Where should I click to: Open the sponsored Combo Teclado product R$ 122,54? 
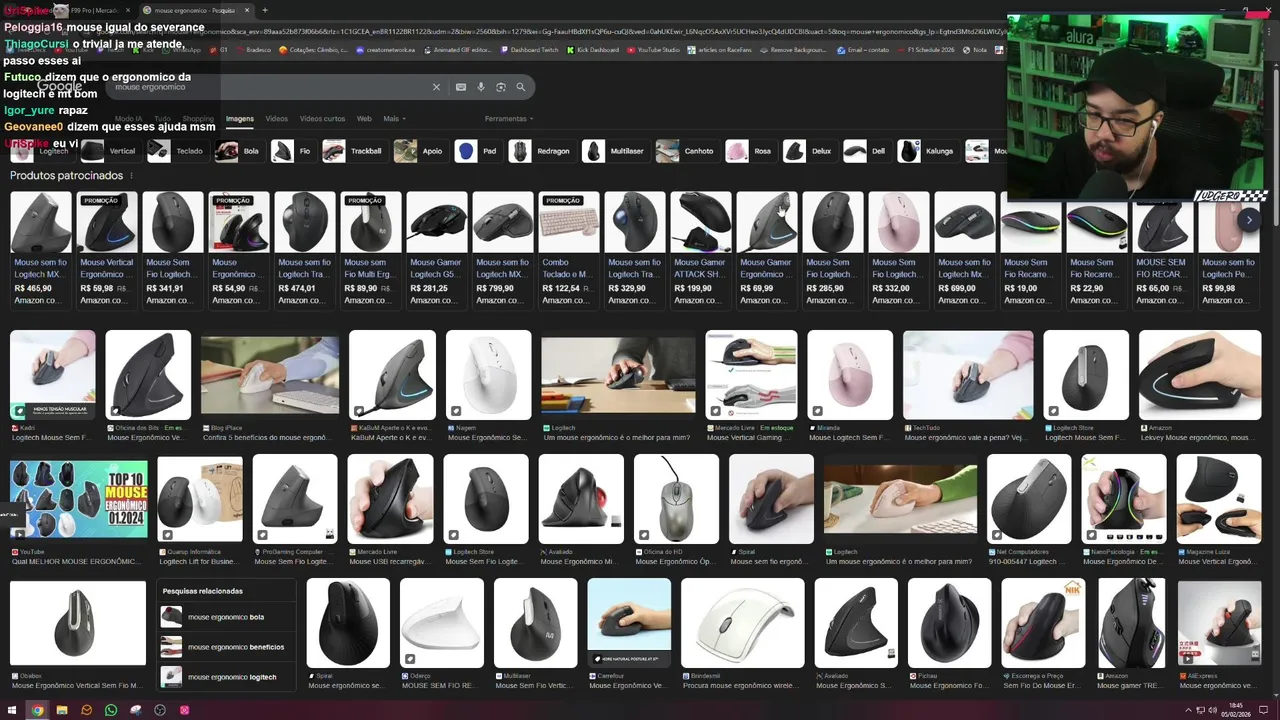pyautogui.click(x=569, y=250)
